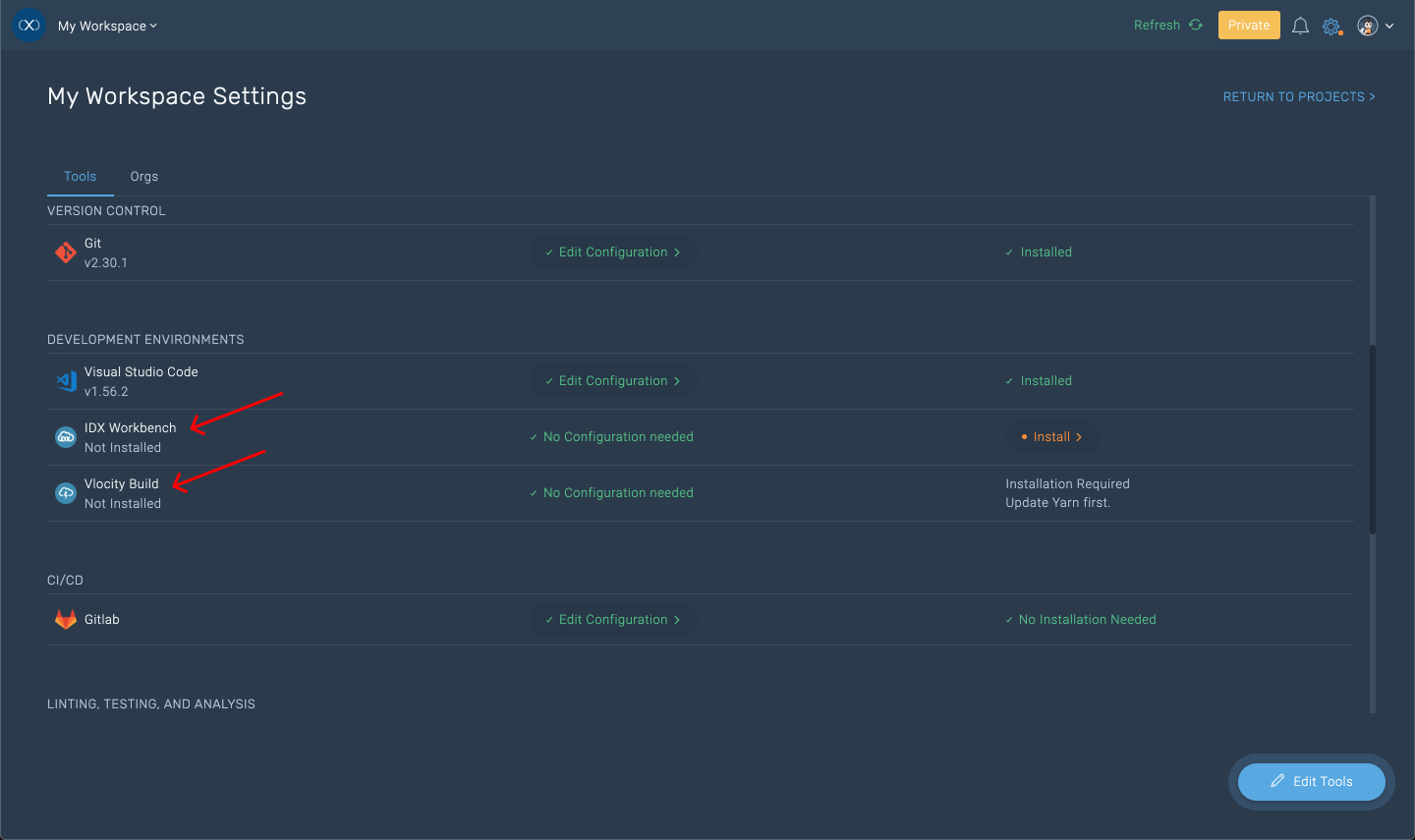The height and width of the screenshot is (840, 1415).
Task: Click the Visual Studio Code icon
Action: click(66, 381)
